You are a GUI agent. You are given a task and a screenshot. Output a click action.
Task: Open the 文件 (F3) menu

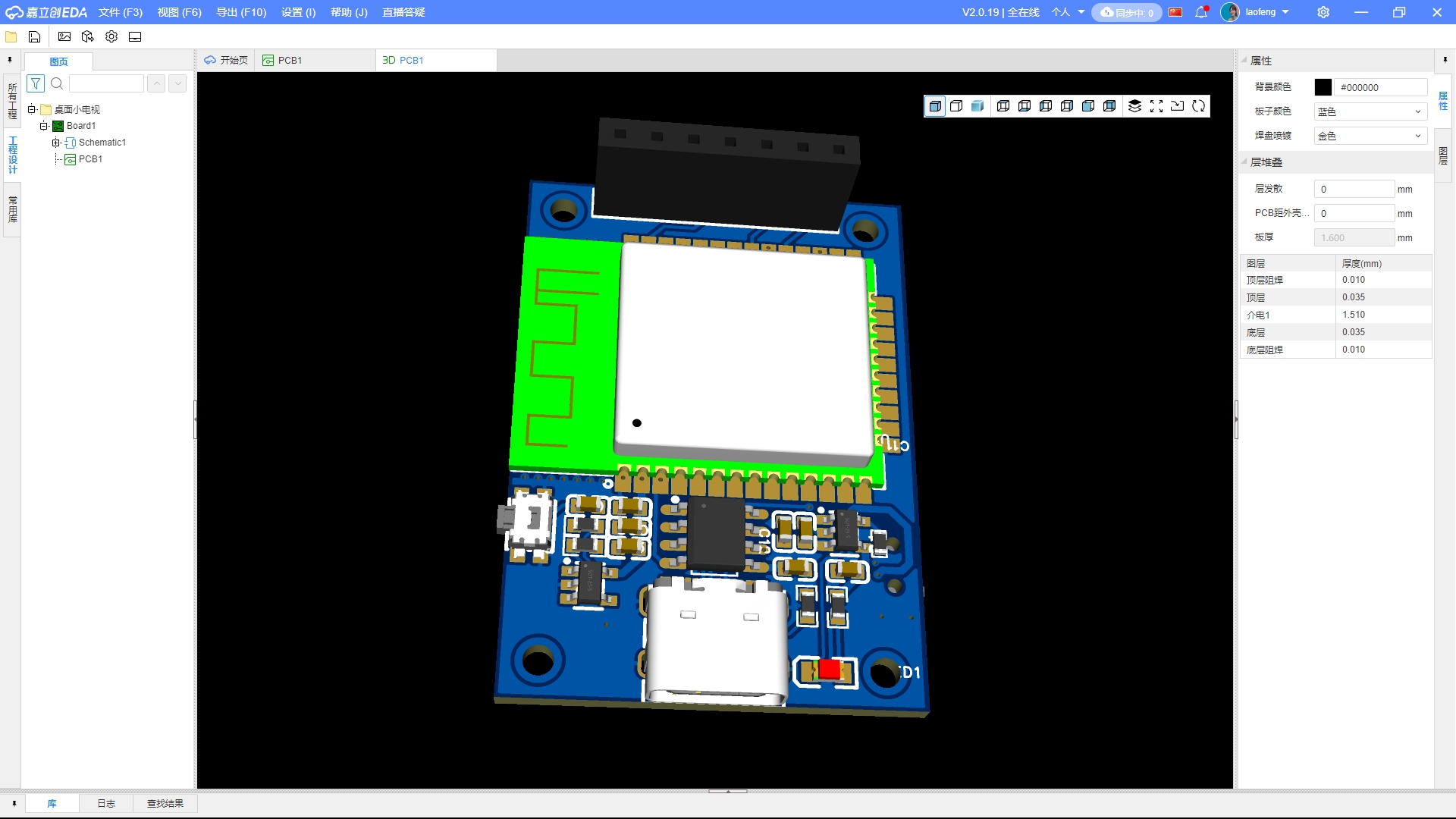(x=121, y=12)
